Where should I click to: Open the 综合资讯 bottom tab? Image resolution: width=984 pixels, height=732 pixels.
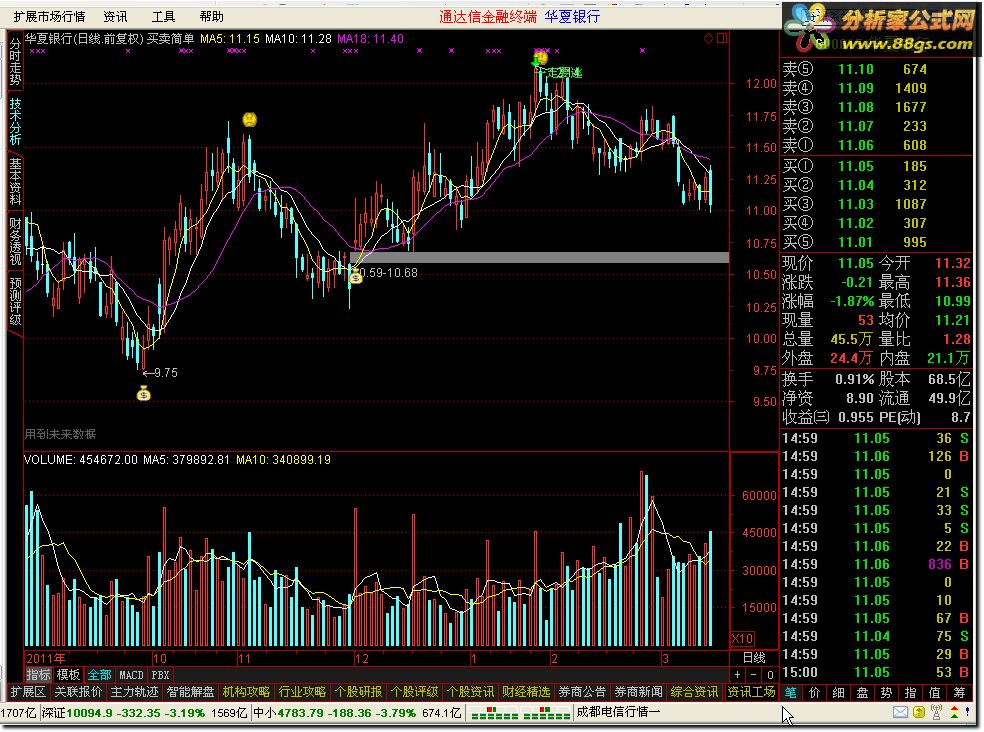pos(694,692)
